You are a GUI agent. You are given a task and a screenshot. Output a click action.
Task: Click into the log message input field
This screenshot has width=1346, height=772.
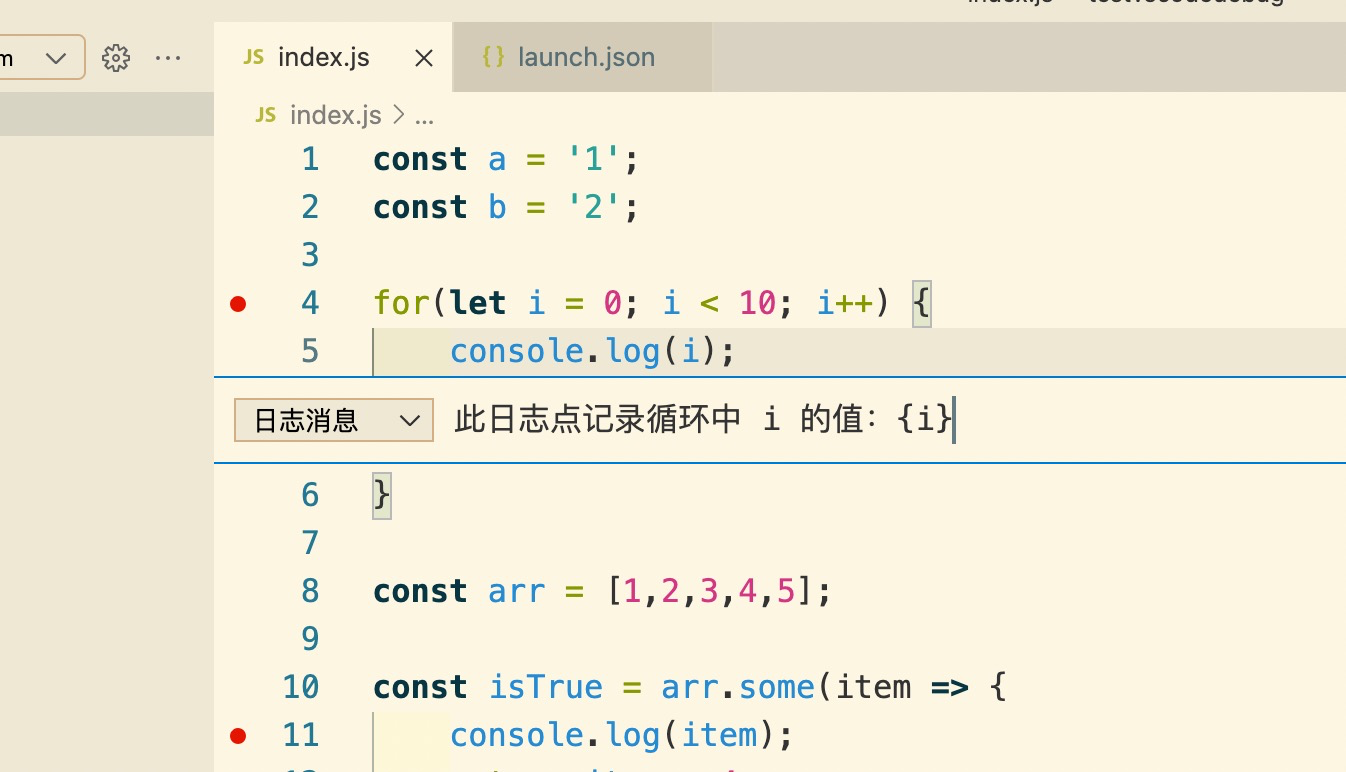point(890,420)
